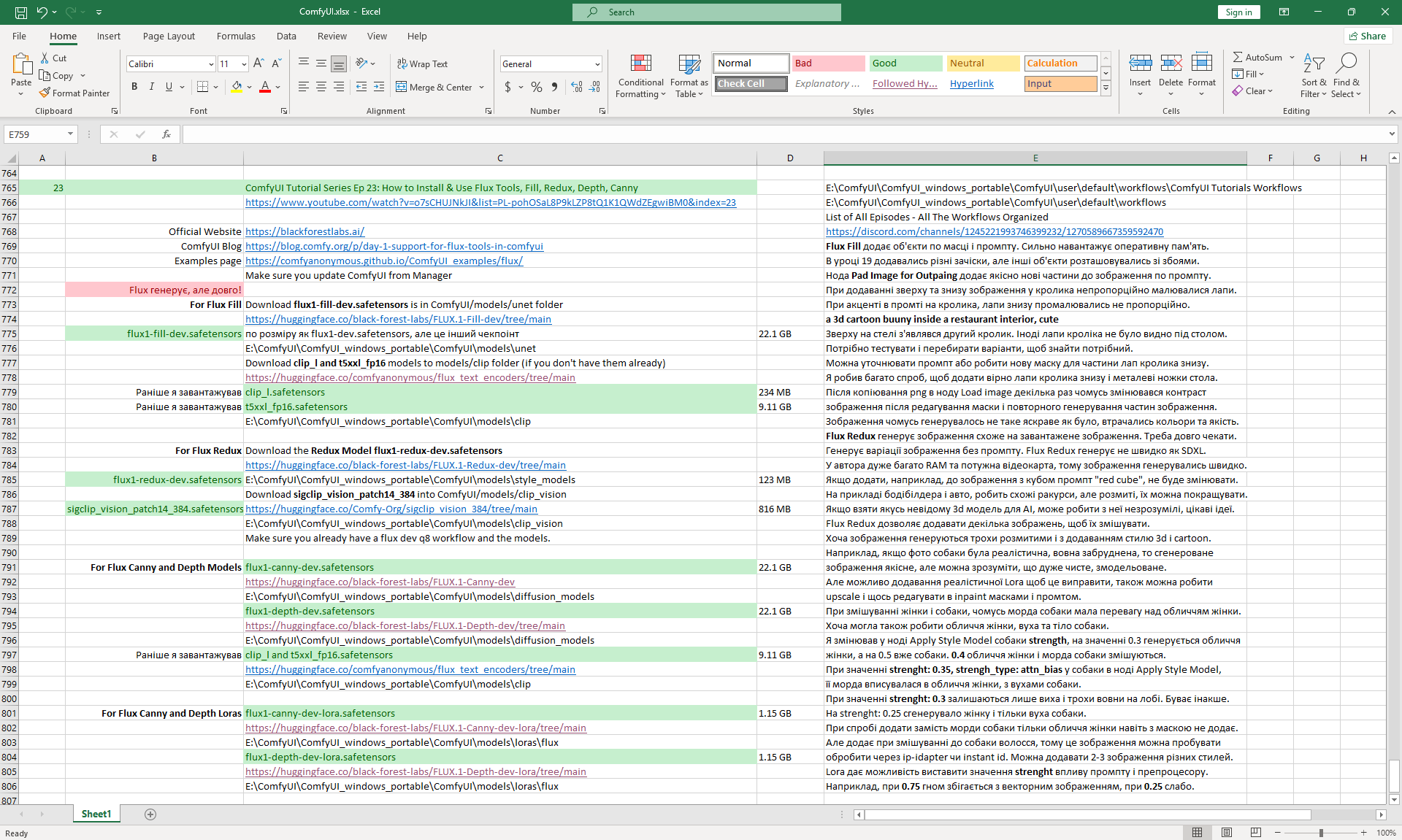Click the Increase Font Size icon
This screenshot has height=840, width=1402.
pyautogui.click(x=258, y=63)
